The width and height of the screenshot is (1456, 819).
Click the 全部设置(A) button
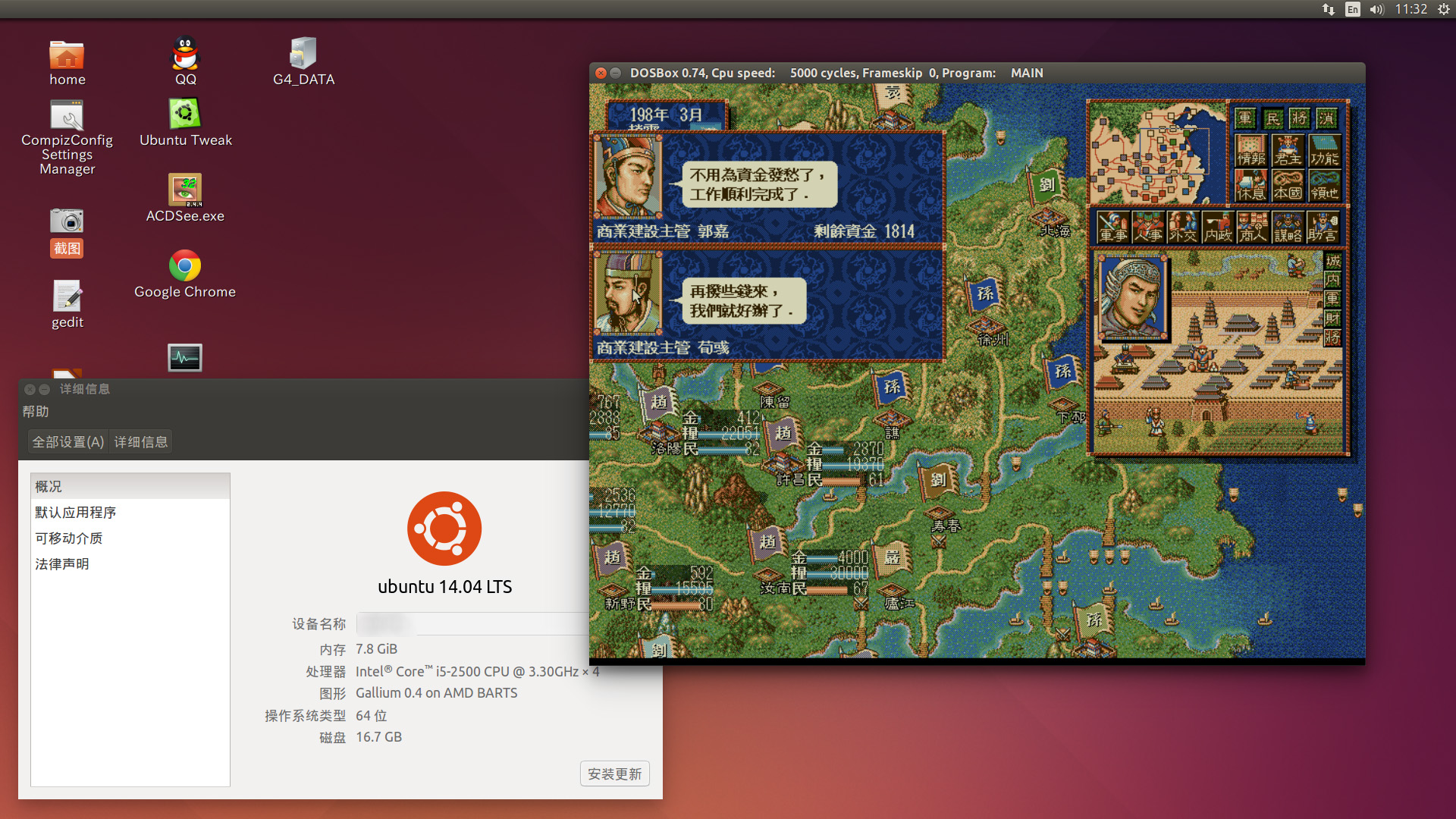point(68,441)
